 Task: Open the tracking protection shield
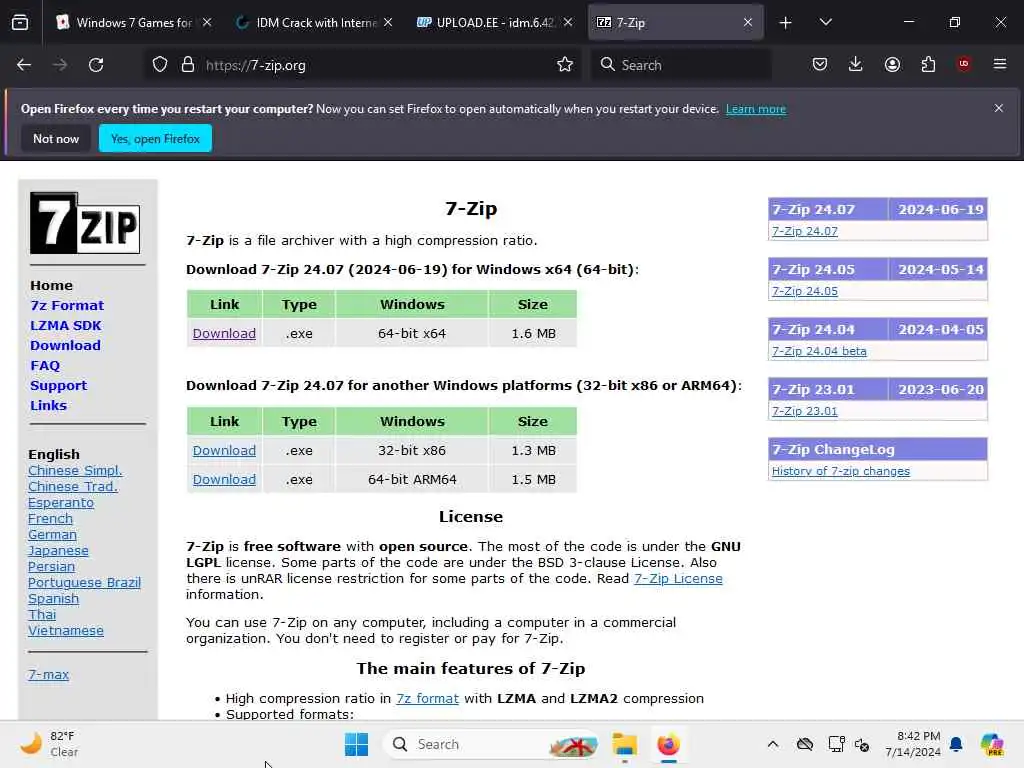tap(160, 65)
